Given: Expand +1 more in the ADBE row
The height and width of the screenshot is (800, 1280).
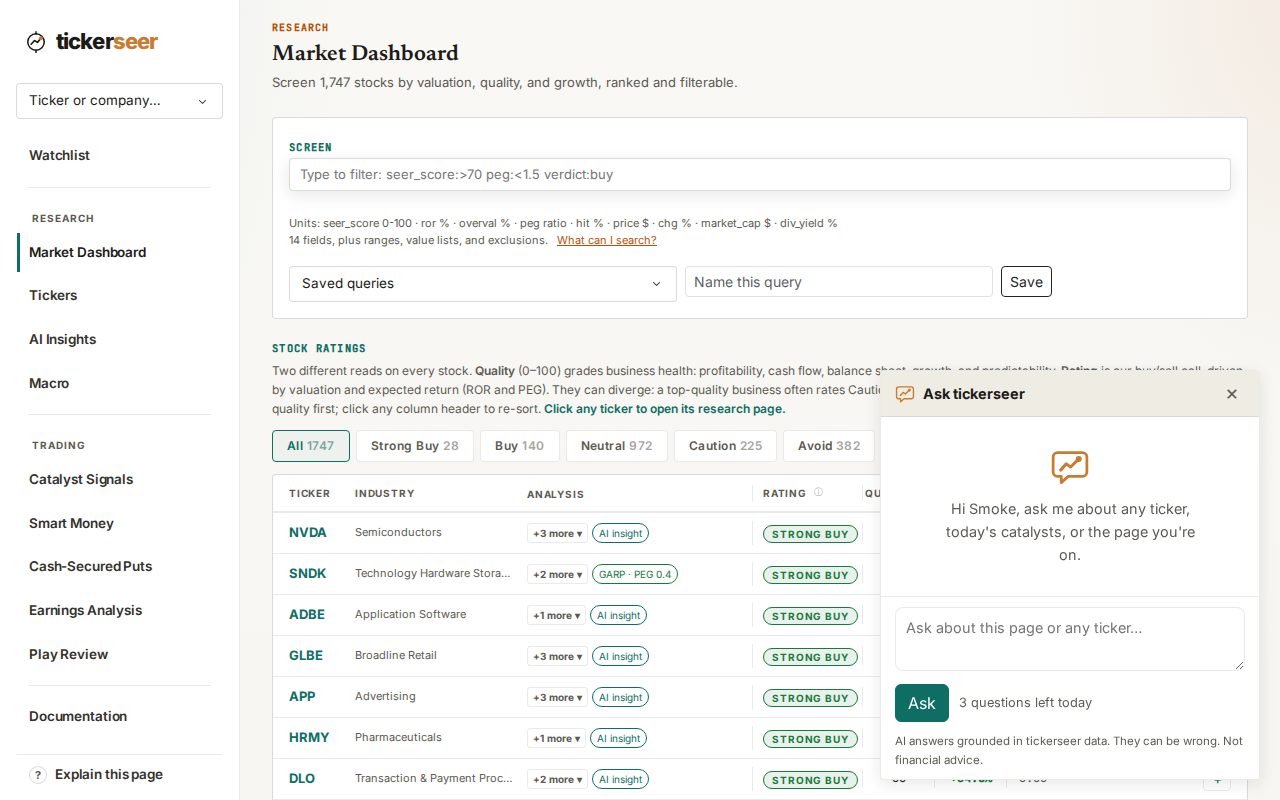Looking at the screenshot, I should coord(556,615).
